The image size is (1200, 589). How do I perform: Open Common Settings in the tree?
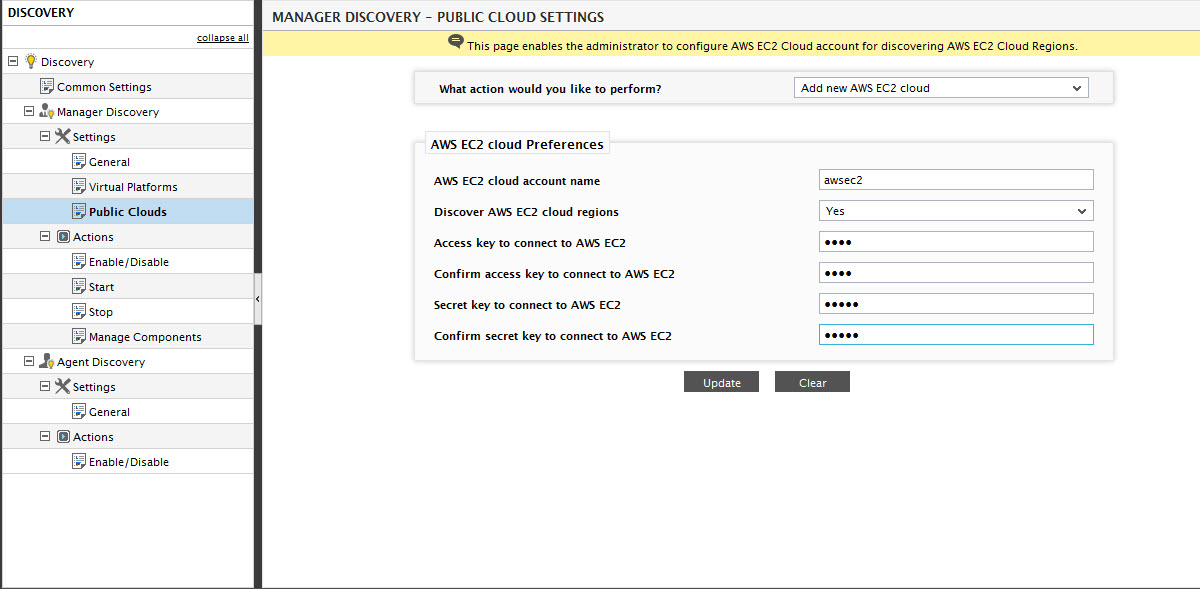pyautogui.click(x=104, y=87)
